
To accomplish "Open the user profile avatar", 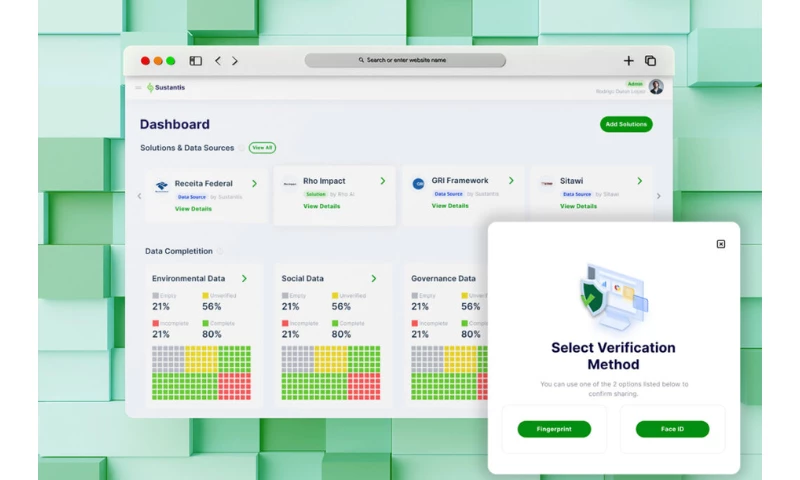I will pos(656,87).
